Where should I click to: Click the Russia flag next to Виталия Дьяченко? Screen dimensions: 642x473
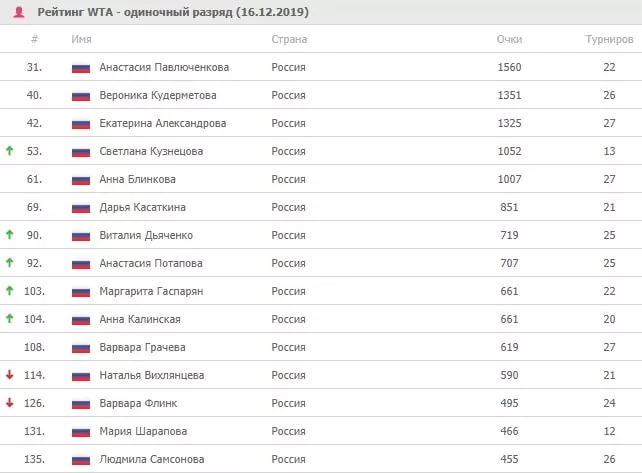click(81, 236)
